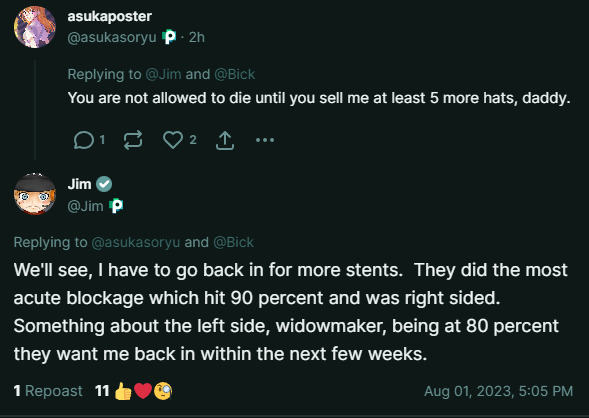
Task: Click the @Bick mention in asukaposter's reply
Action: coord(235,74)
